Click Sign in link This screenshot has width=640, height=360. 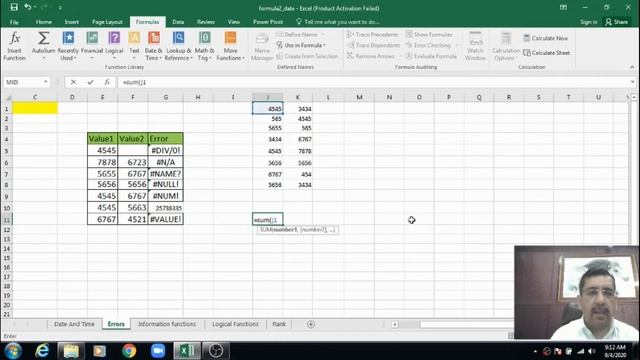point(588,22)
